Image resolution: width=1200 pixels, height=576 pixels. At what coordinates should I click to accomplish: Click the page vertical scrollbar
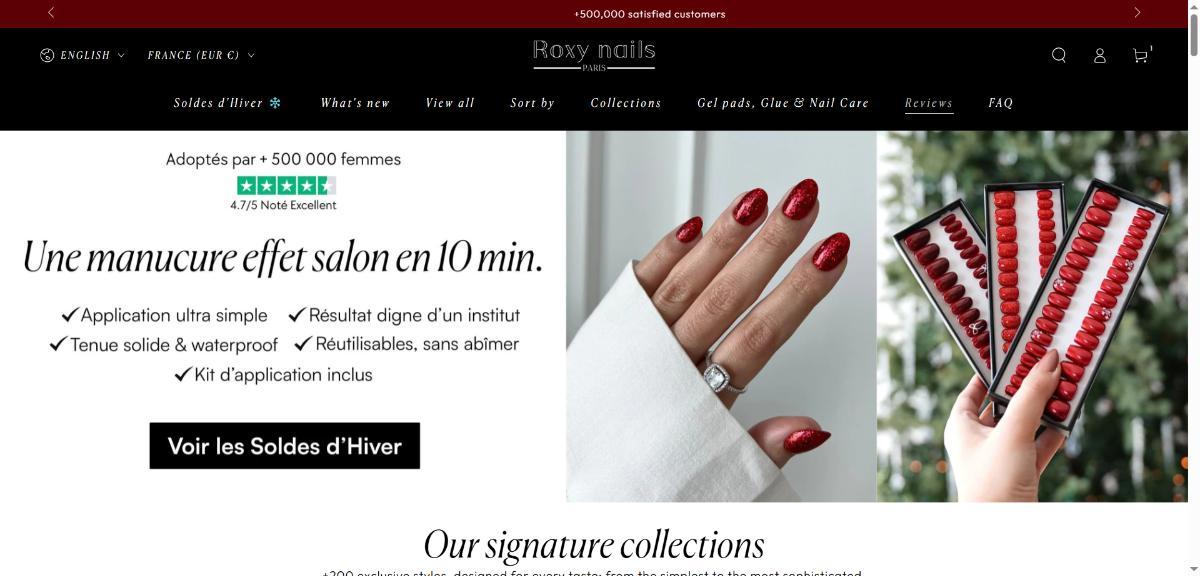[x=1194, y=288]
